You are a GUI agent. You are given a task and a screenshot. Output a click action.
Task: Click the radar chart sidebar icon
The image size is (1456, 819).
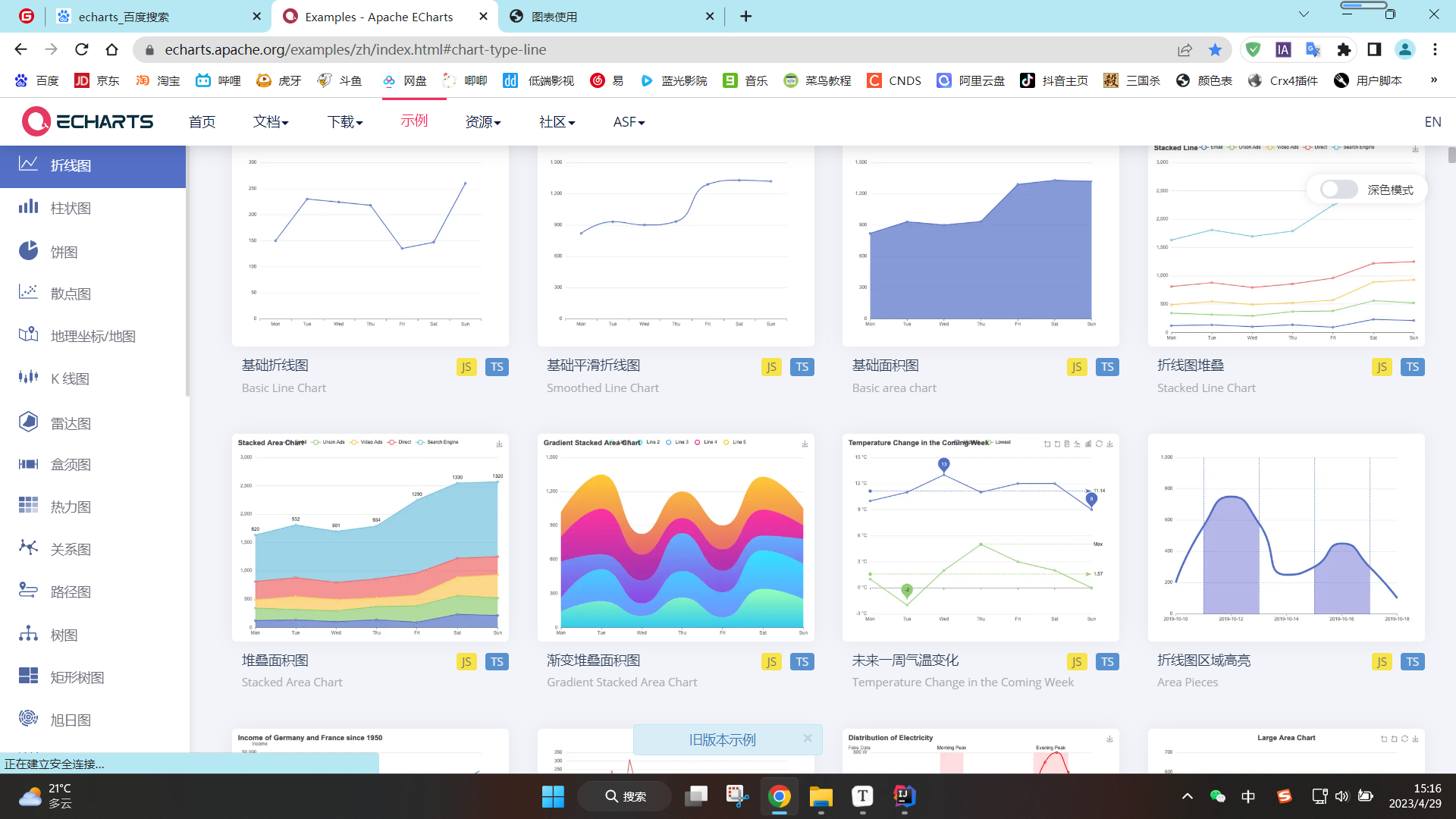click(28, 422)
